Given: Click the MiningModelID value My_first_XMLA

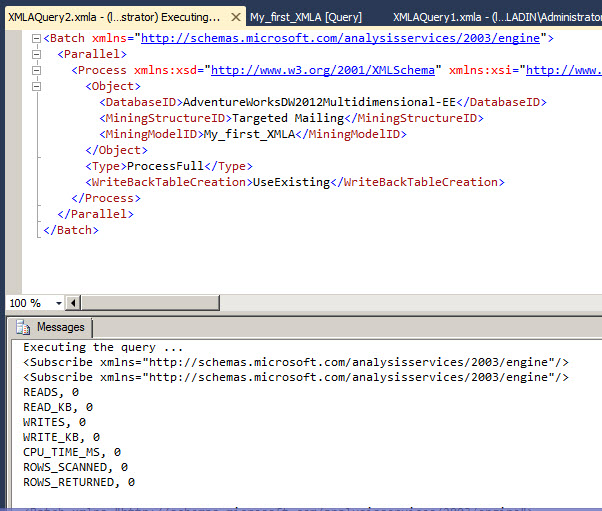Looking at the screenshot, I should pyautogui.click(x=249, y=134).
